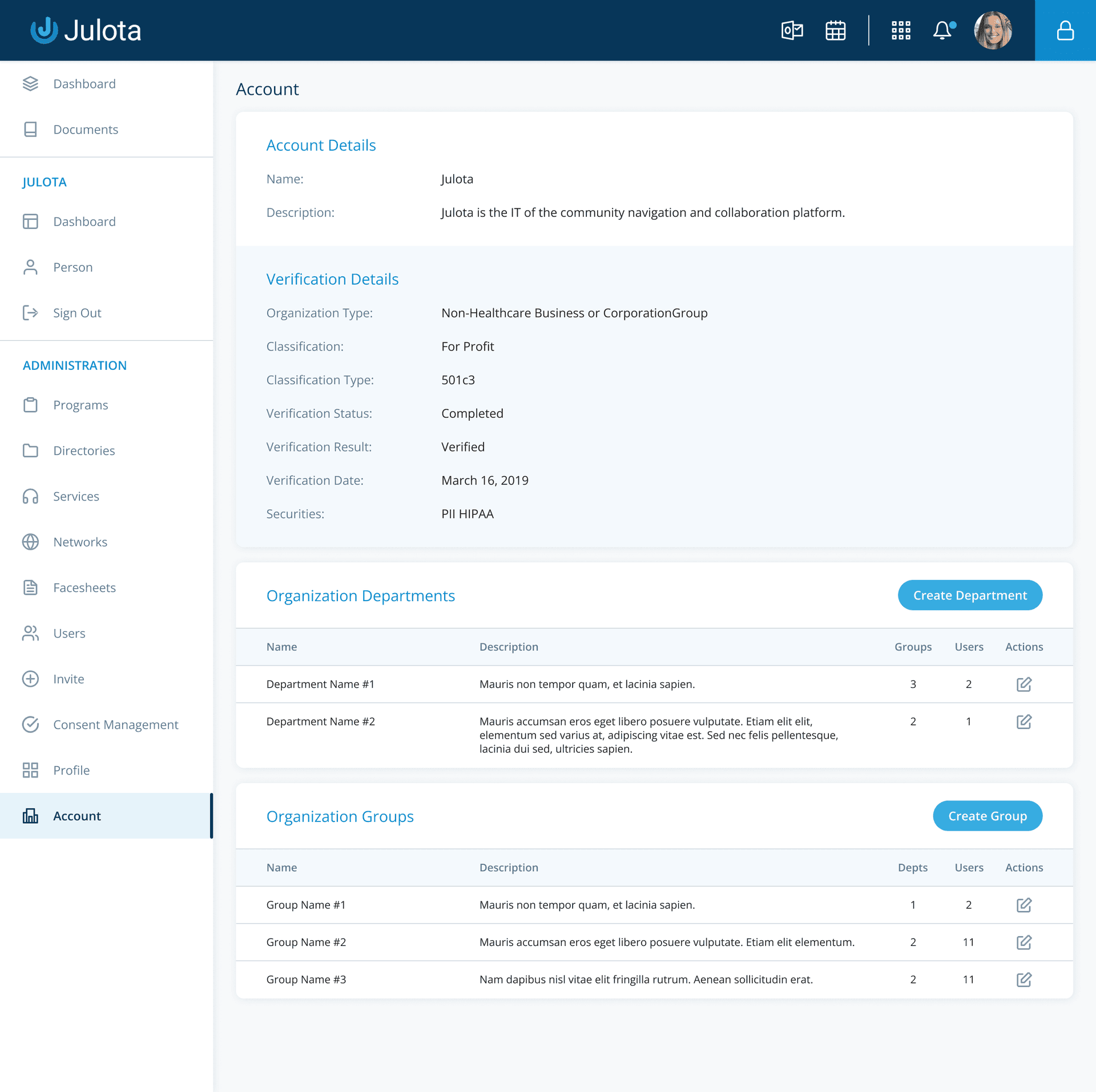Click the Programs clipboard icon

point(30,405)
